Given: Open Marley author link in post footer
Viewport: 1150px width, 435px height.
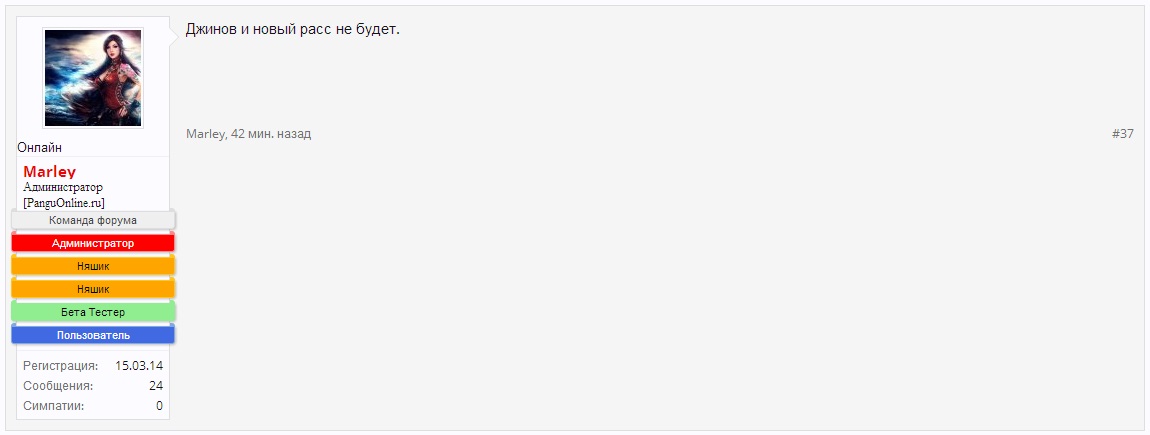Looking at the screenshot, I should [x=205, y=134].
